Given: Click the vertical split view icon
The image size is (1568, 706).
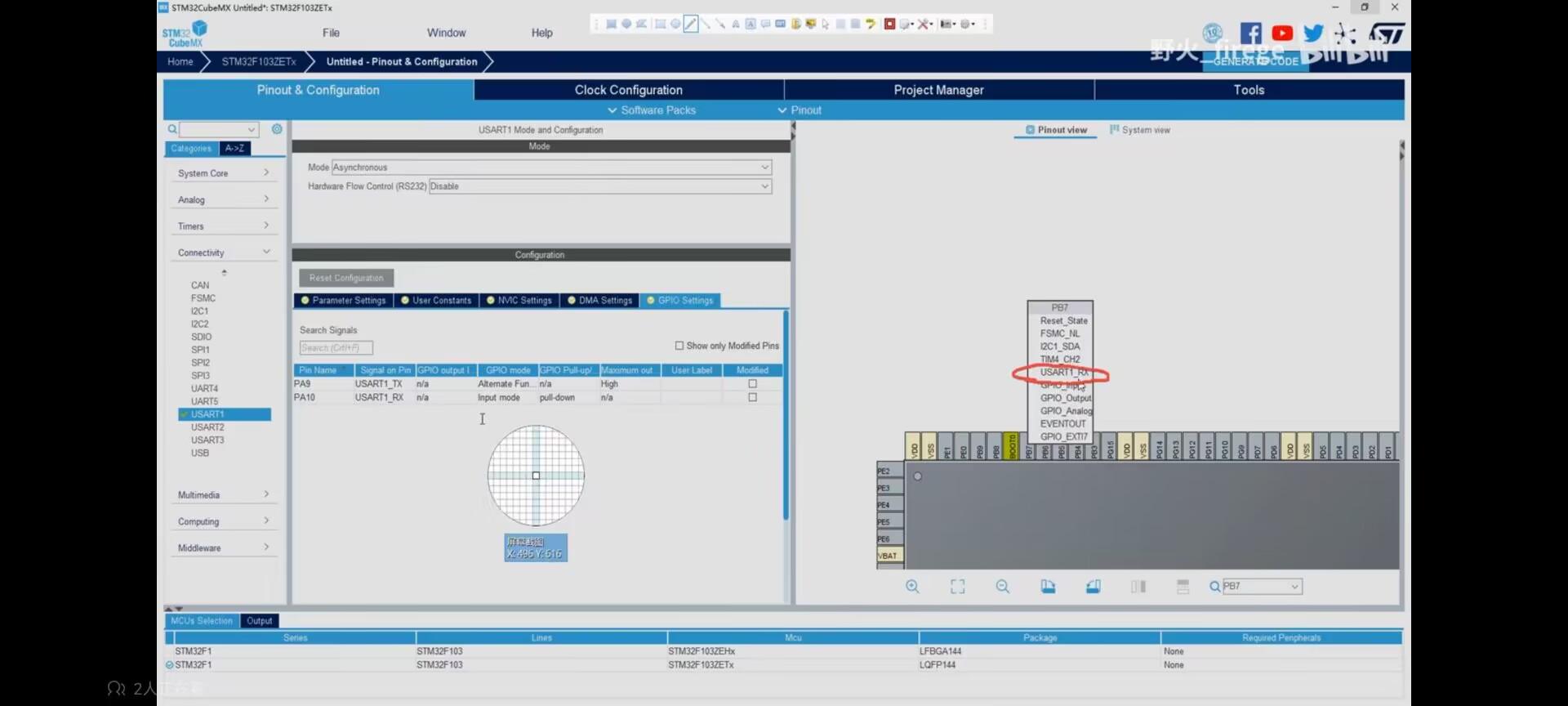Looking at the screenshot, I should (x=1138, y=587).
